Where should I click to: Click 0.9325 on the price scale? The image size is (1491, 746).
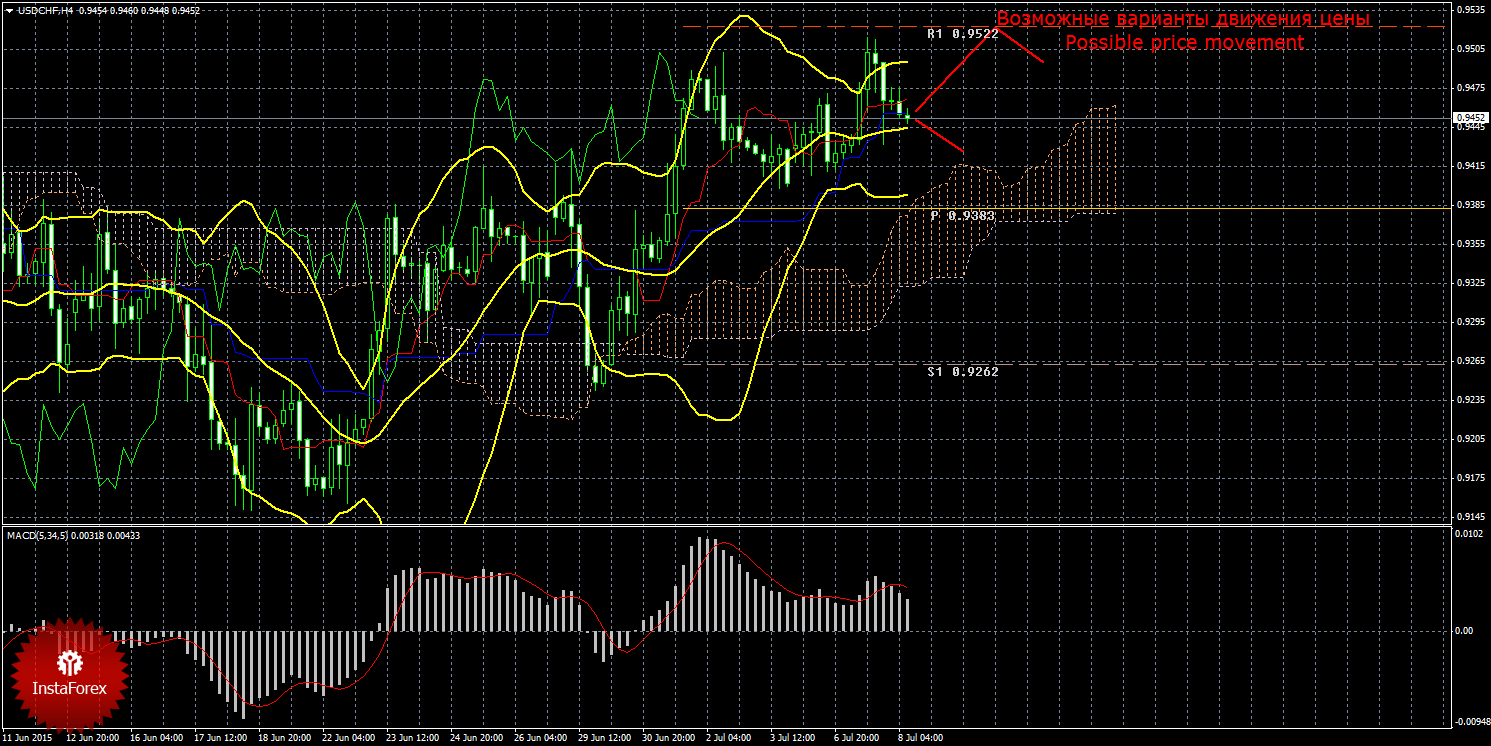click(x=1469, y=282)
